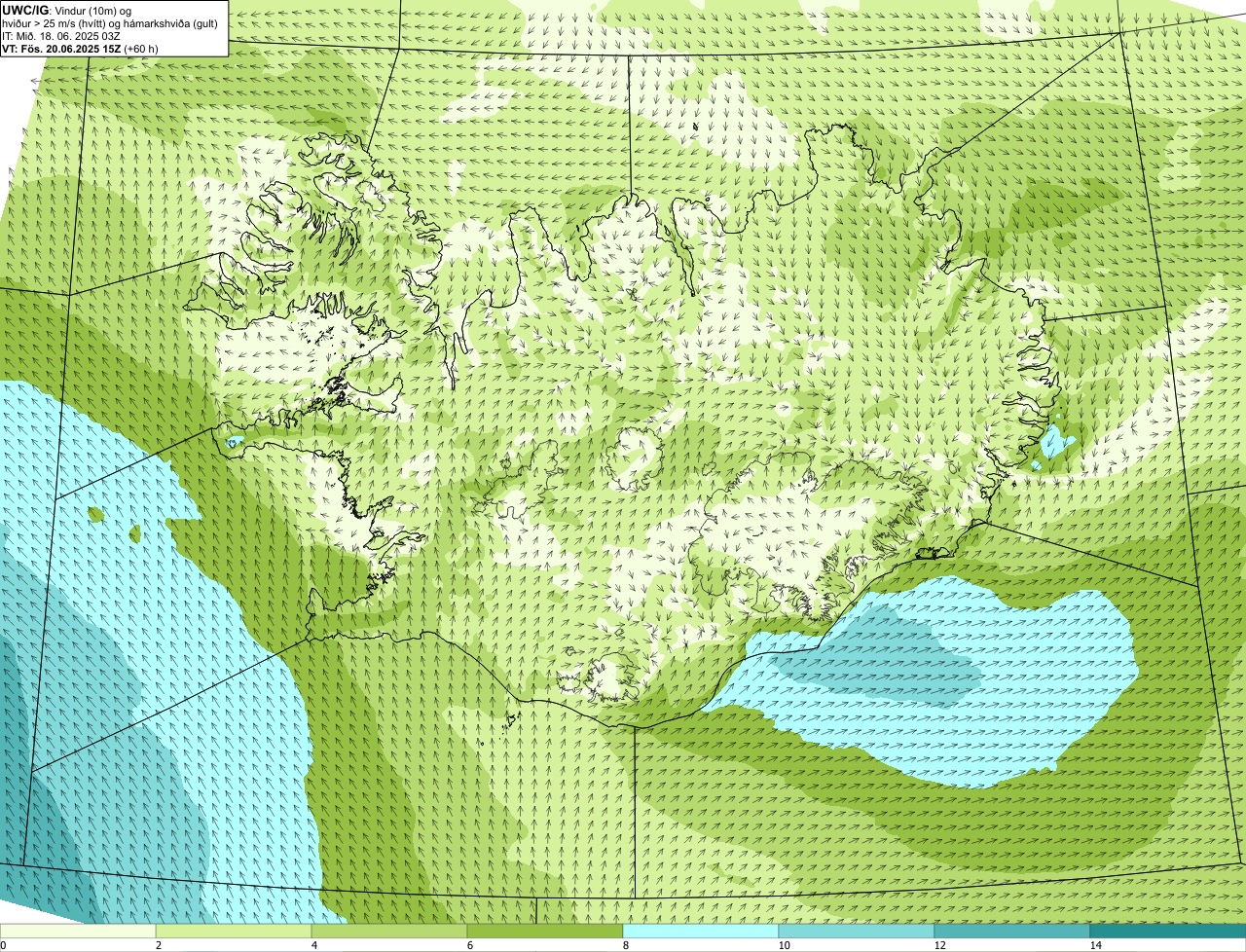Click the "IT: Mið. 18. 06. 2025 03Z" line
1246x952 pixels.
(x=61, y=36)
